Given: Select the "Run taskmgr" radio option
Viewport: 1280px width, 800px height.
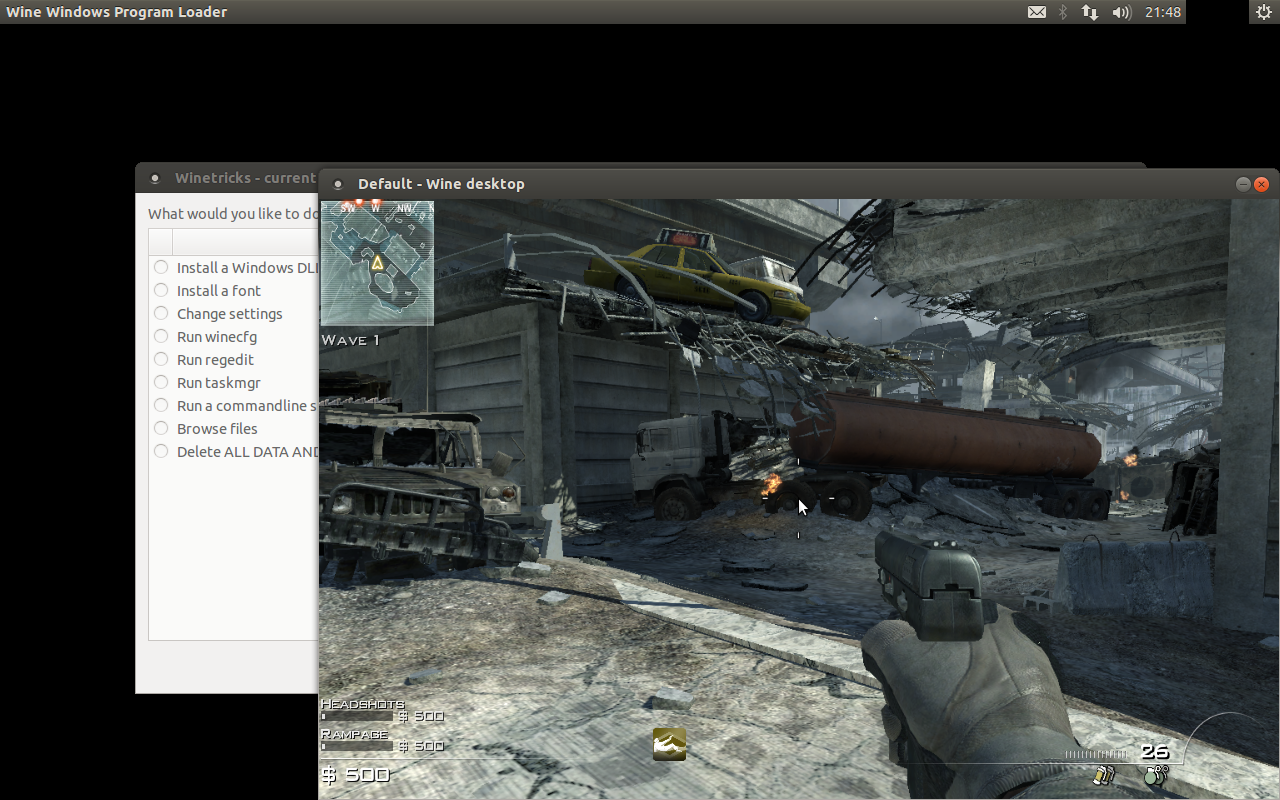Looking at the screenshot, I should coord(161,382).
